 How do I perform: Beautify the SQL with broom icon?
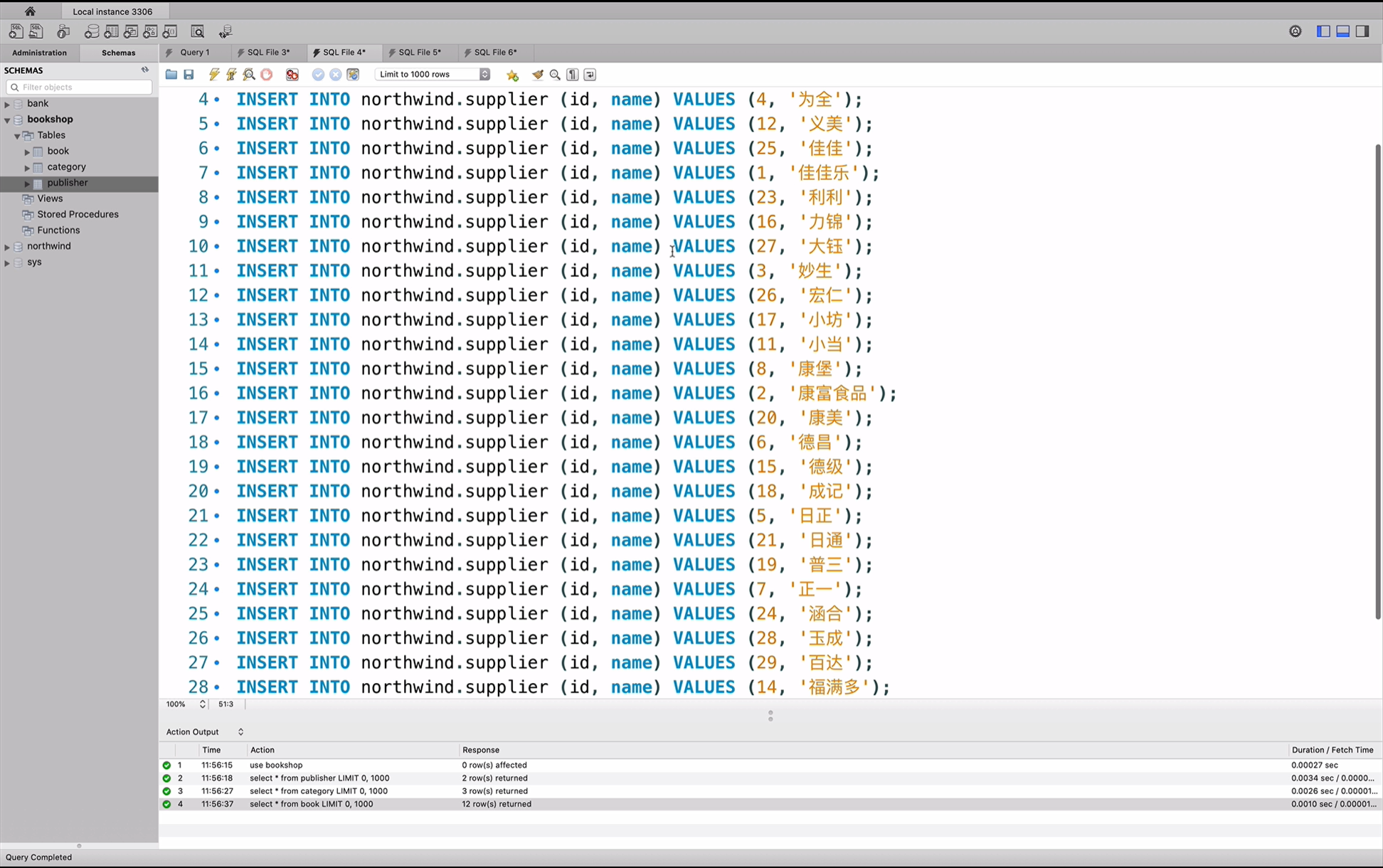click(x=538, y=75)
